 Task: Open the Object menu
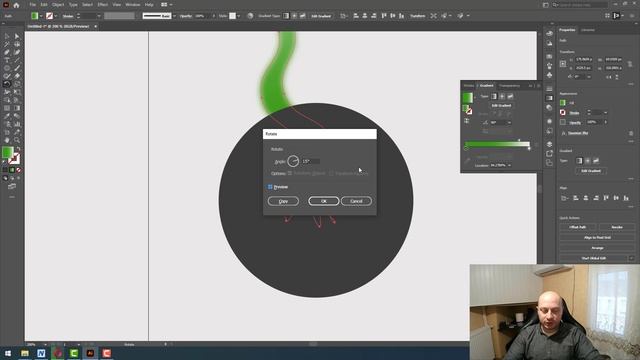pos(58,4)
